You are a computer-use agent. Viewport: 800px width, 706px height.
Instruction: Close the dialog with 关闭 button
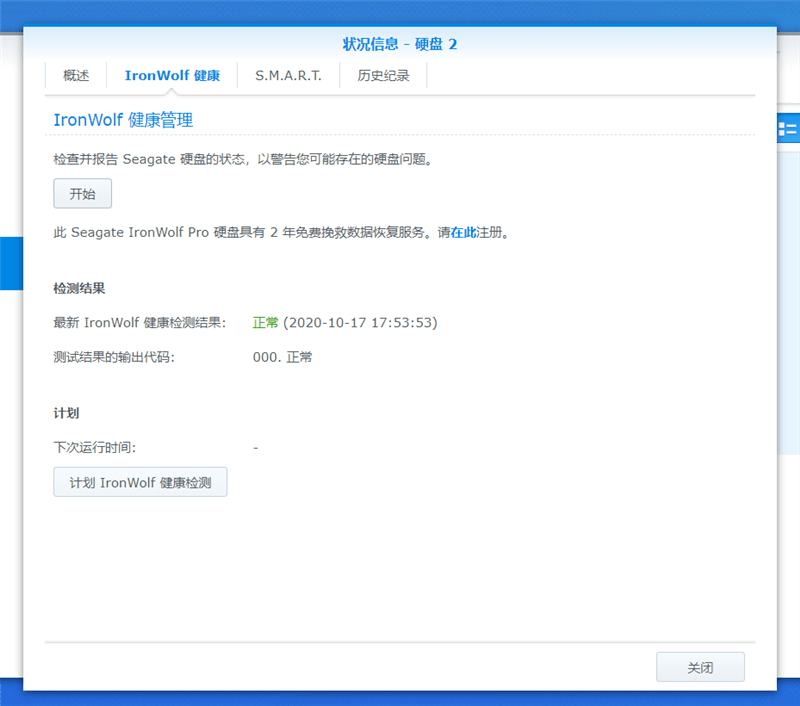[700, 667]
